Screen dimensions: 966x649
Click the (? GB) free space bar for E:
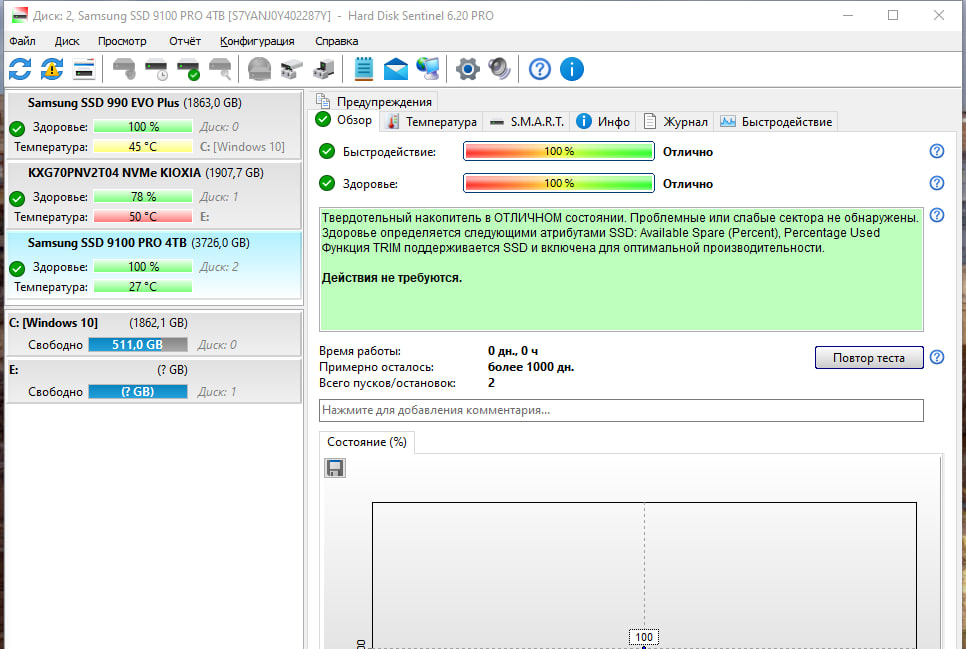(137, 391)
